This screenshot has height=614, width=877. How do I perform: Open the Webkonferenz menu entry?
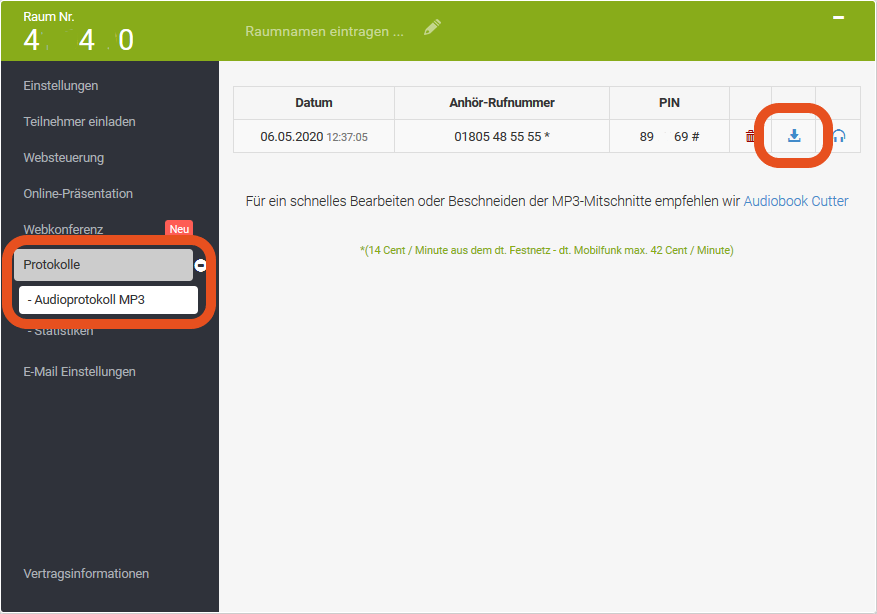coord(63,230)
